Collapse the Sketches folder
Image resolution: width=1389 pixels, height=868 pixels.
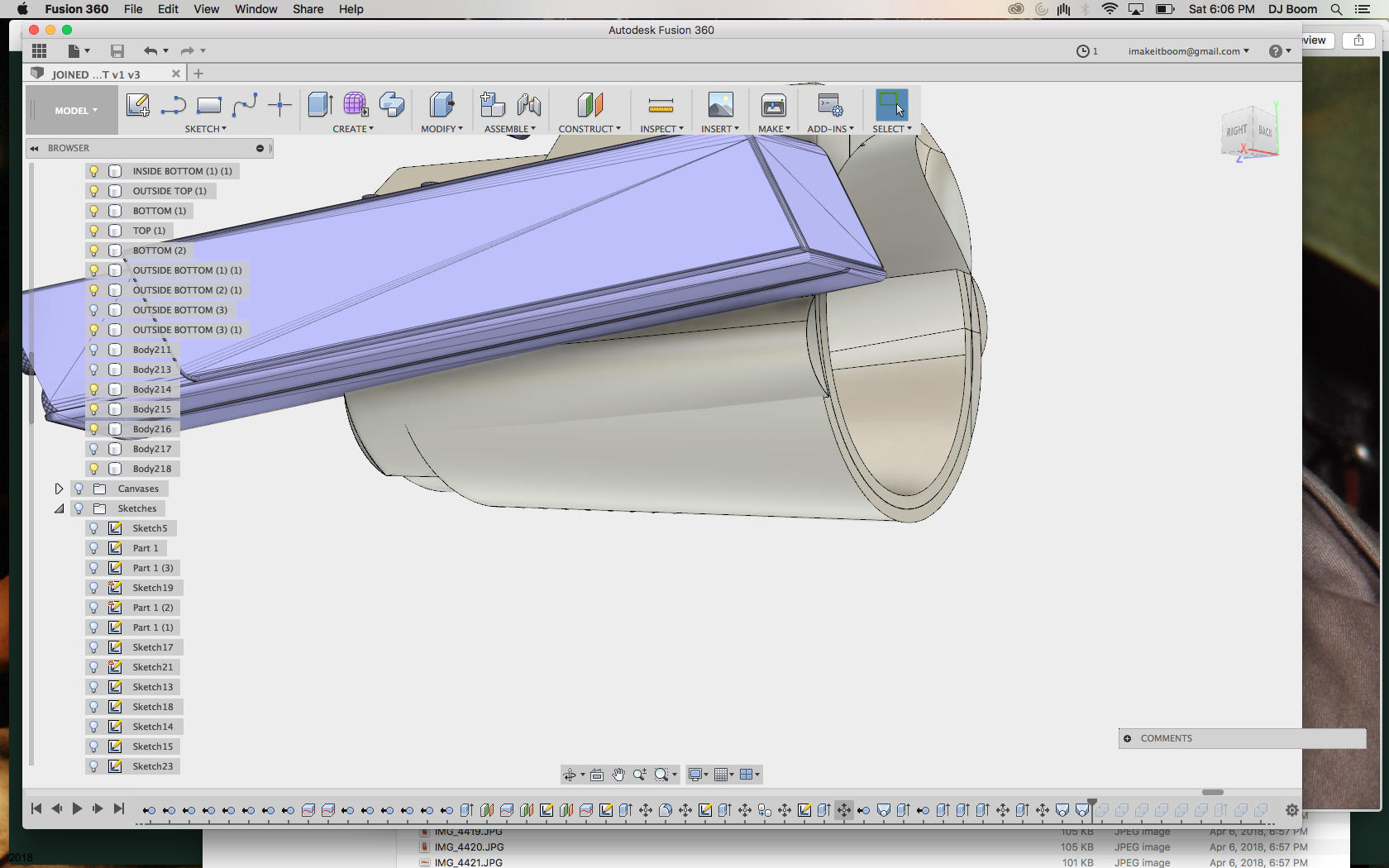(59, 508)
